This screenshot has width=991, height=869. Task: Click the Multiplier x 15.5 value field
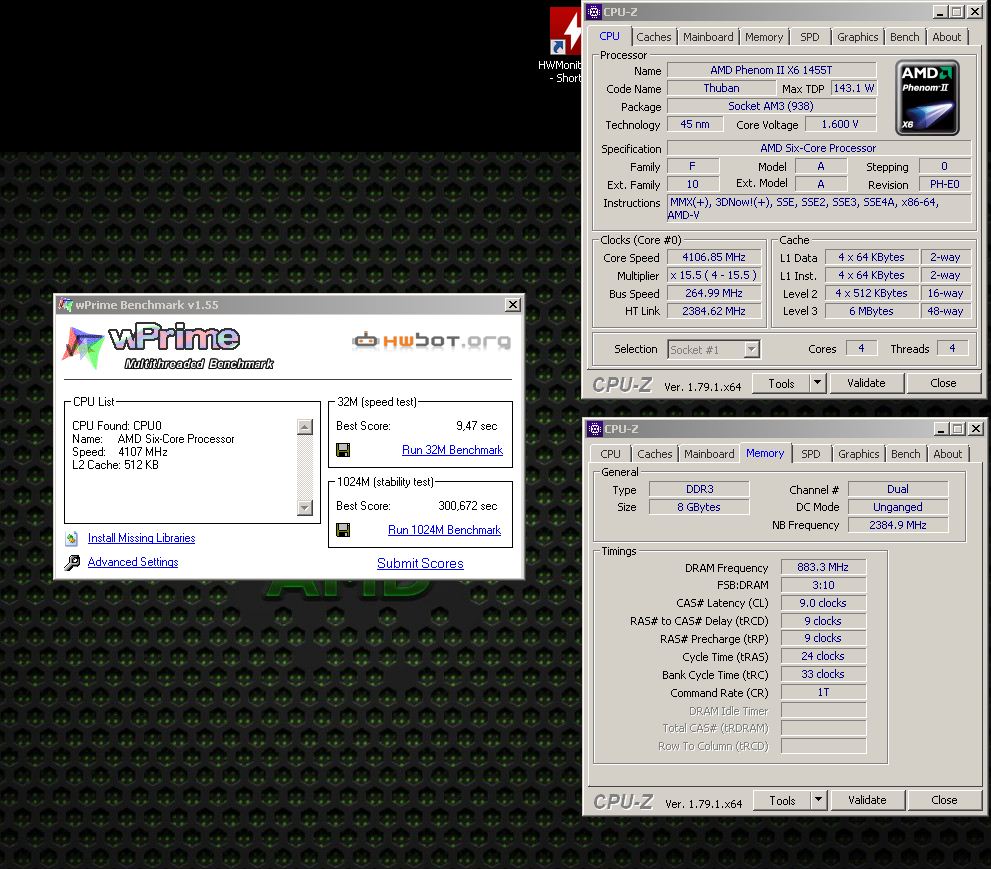click(x=714, y=276)
